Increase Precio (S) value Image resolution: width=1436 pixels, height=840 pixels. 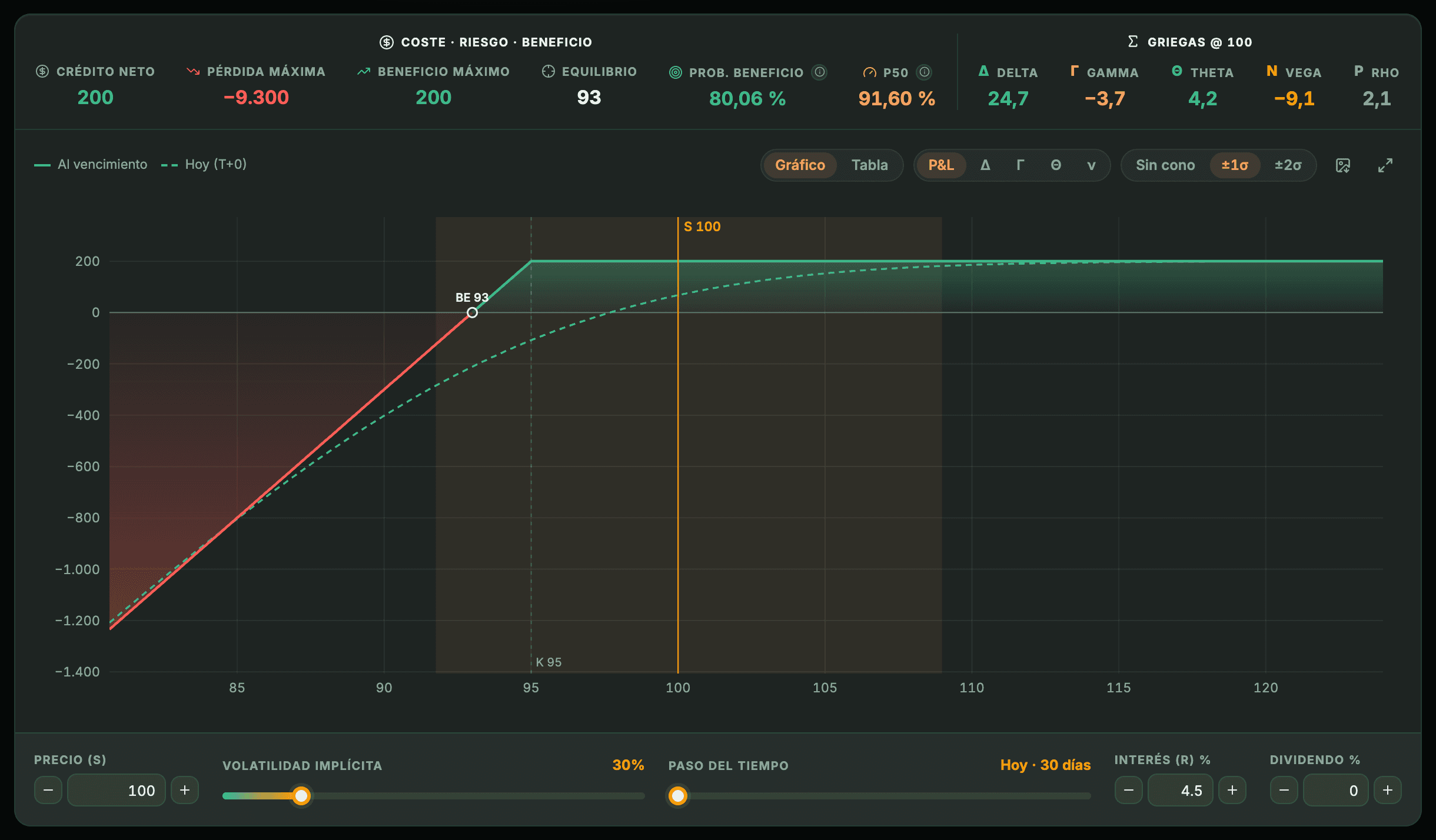(185, 790)
